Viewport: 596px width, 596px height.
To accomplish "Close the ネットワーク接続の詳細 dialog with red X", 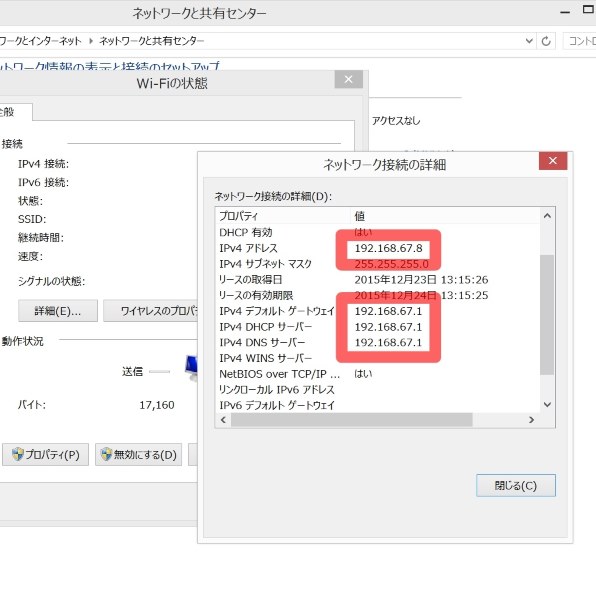I will (x=553, y=161).
